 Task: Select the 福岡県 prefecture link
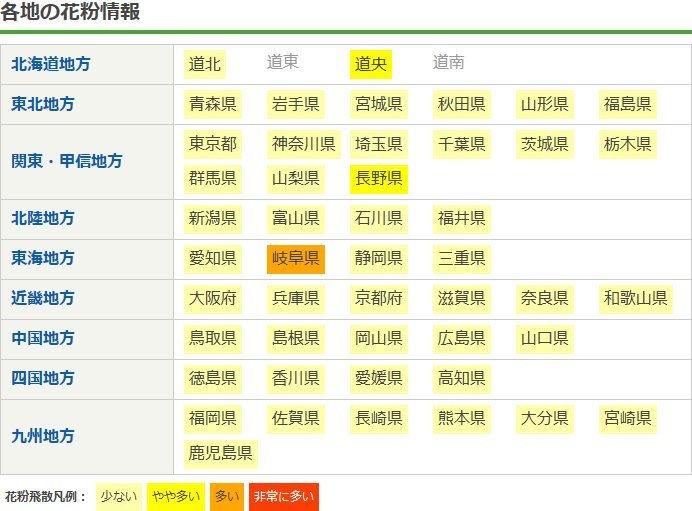213,418
